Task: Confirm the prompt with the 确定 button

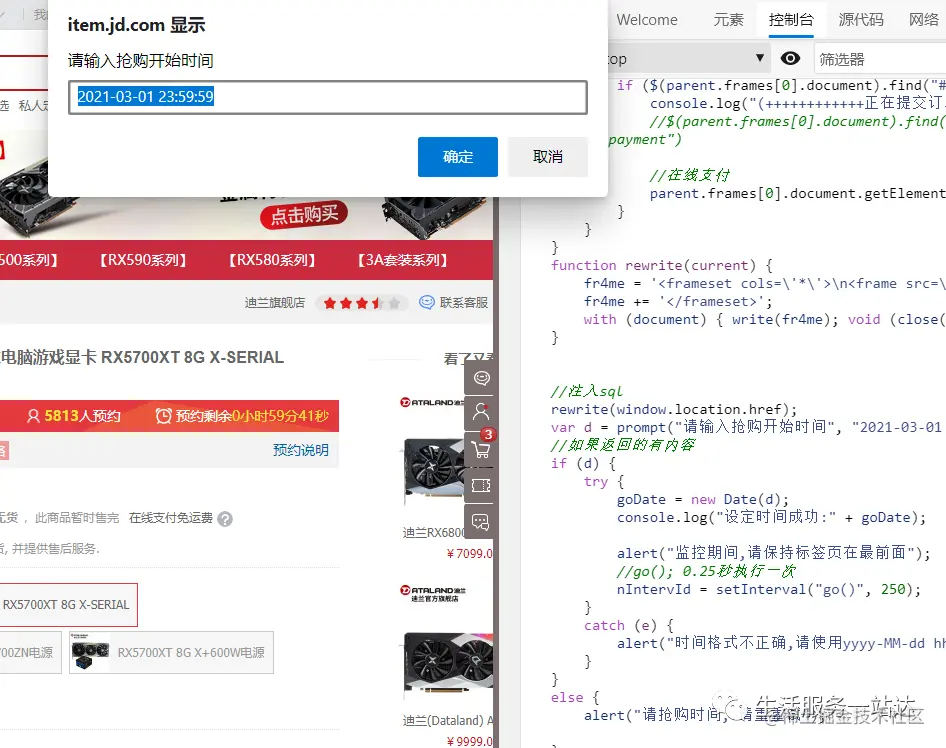Action: pos(457,157)
